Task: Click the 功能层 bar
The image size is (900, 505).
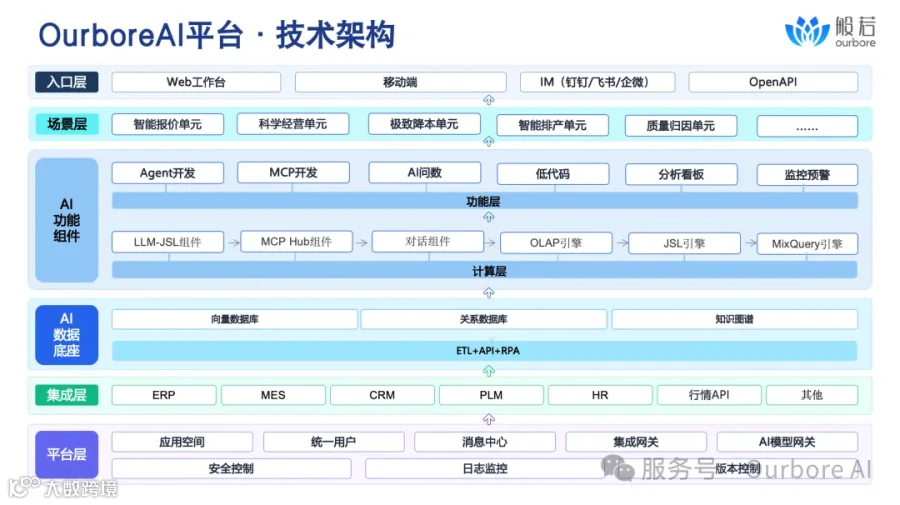Action: coord(485,201)
